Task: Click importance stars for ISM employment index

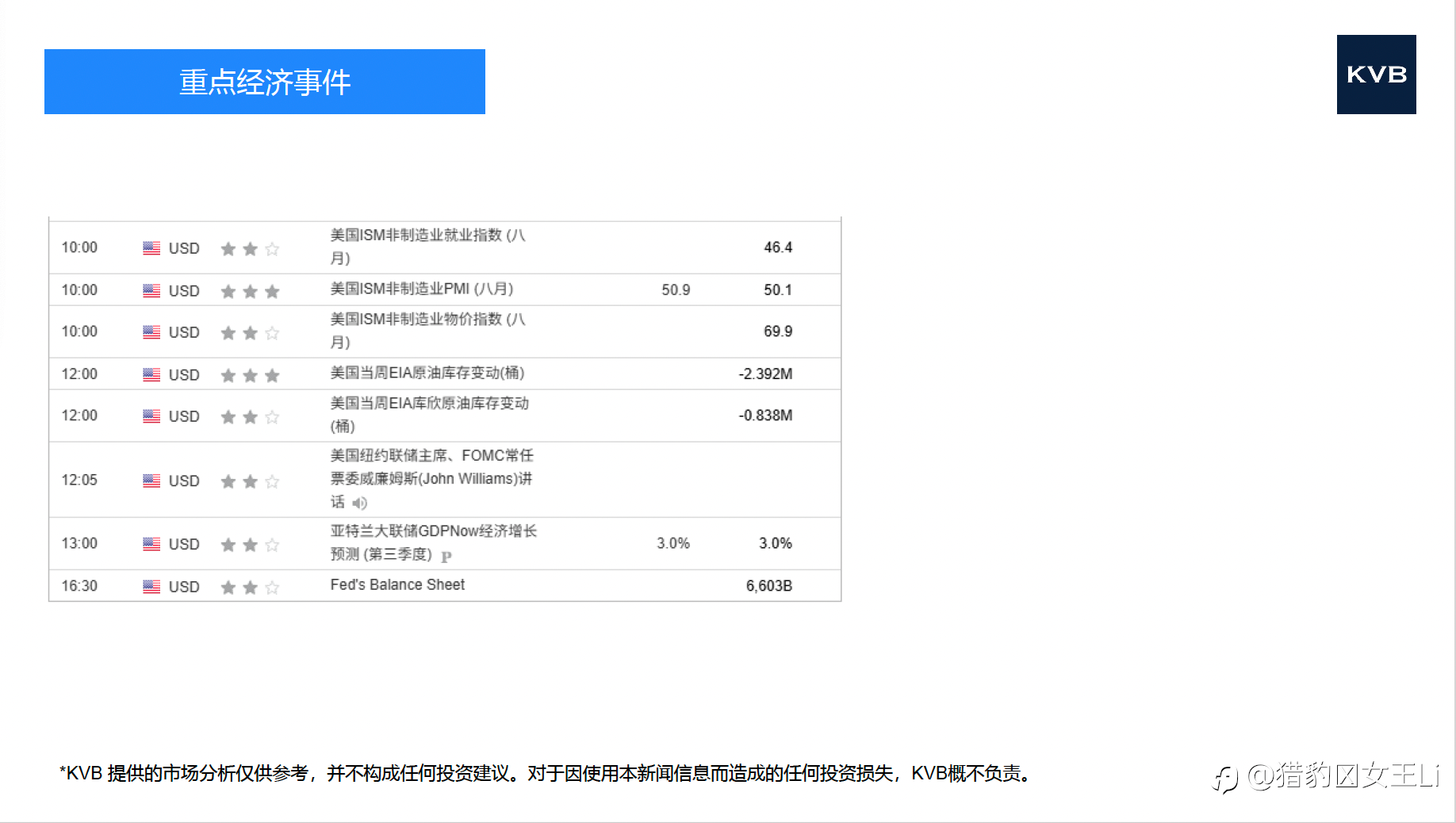Action: tap(250, 249)
